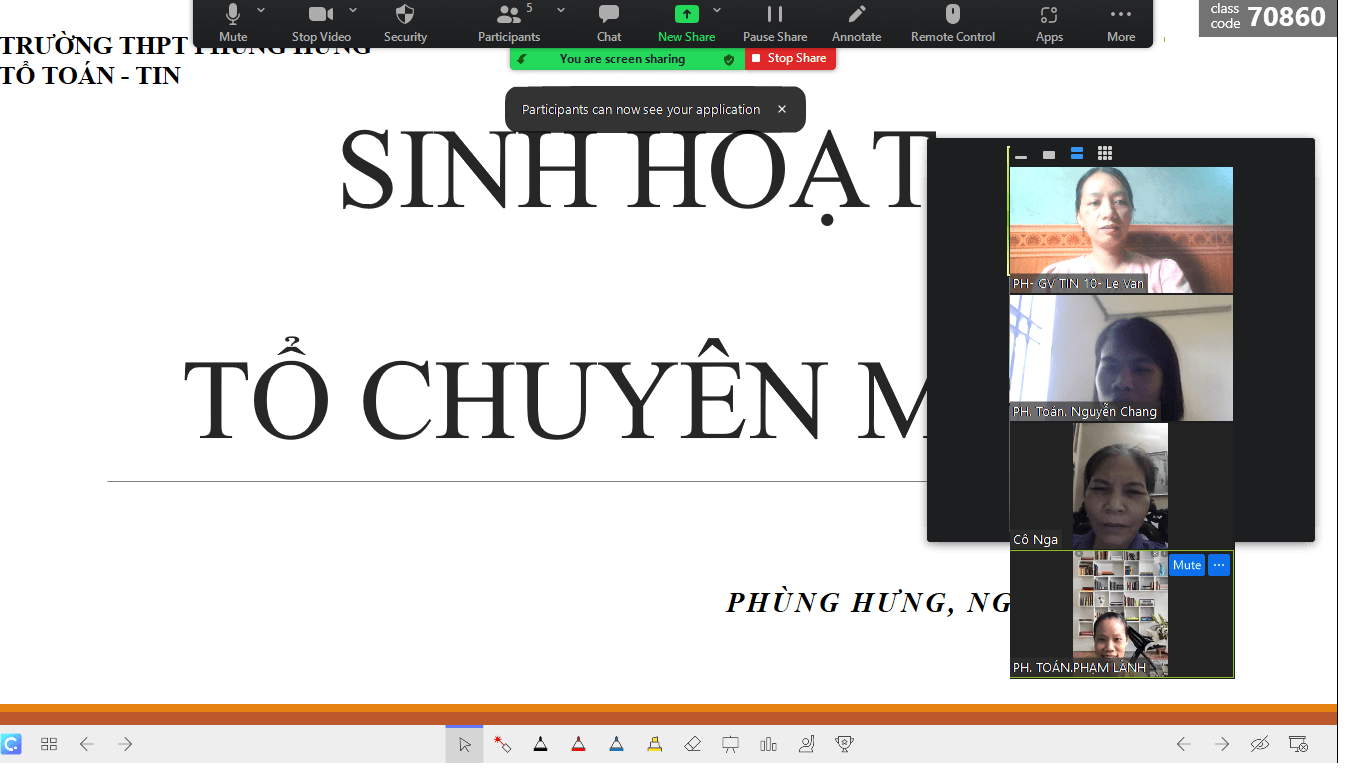The image size is (1366, 768).
Task: Click the Annotate pencil tool
Action: [856, 23]
